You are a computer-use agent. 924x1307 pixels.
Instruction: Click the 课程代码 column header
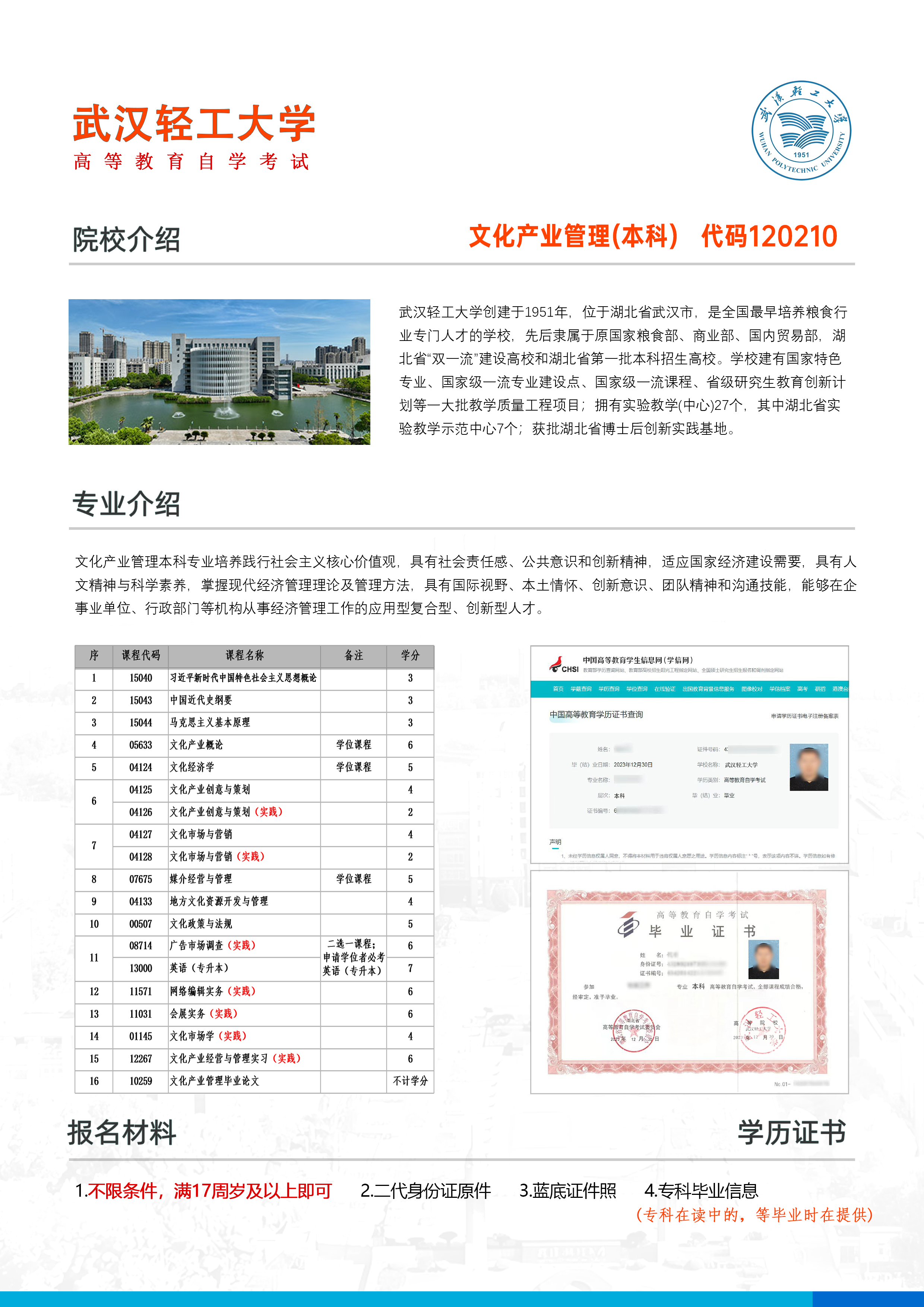point(140,656)
